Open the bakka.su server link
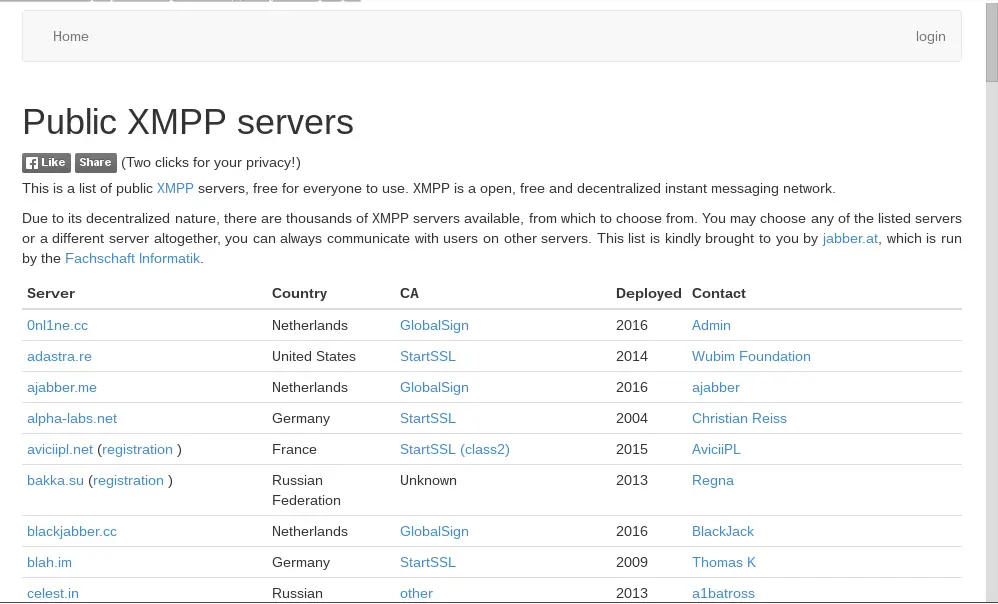The width and height of the screenshot is (998, 604). 55,481
